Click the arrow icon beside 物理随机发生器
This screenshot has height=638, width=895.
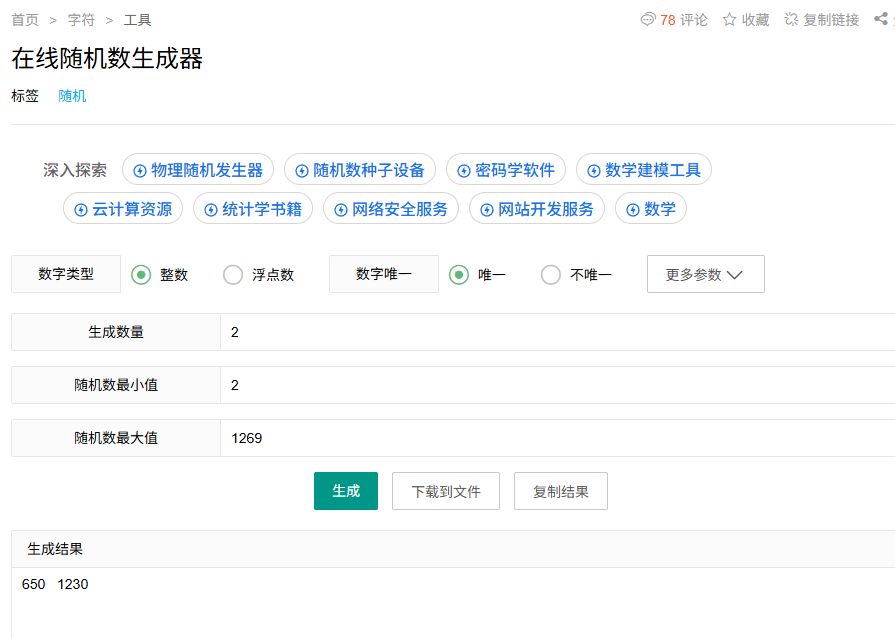pyautogui.click(x=140, y=171)
